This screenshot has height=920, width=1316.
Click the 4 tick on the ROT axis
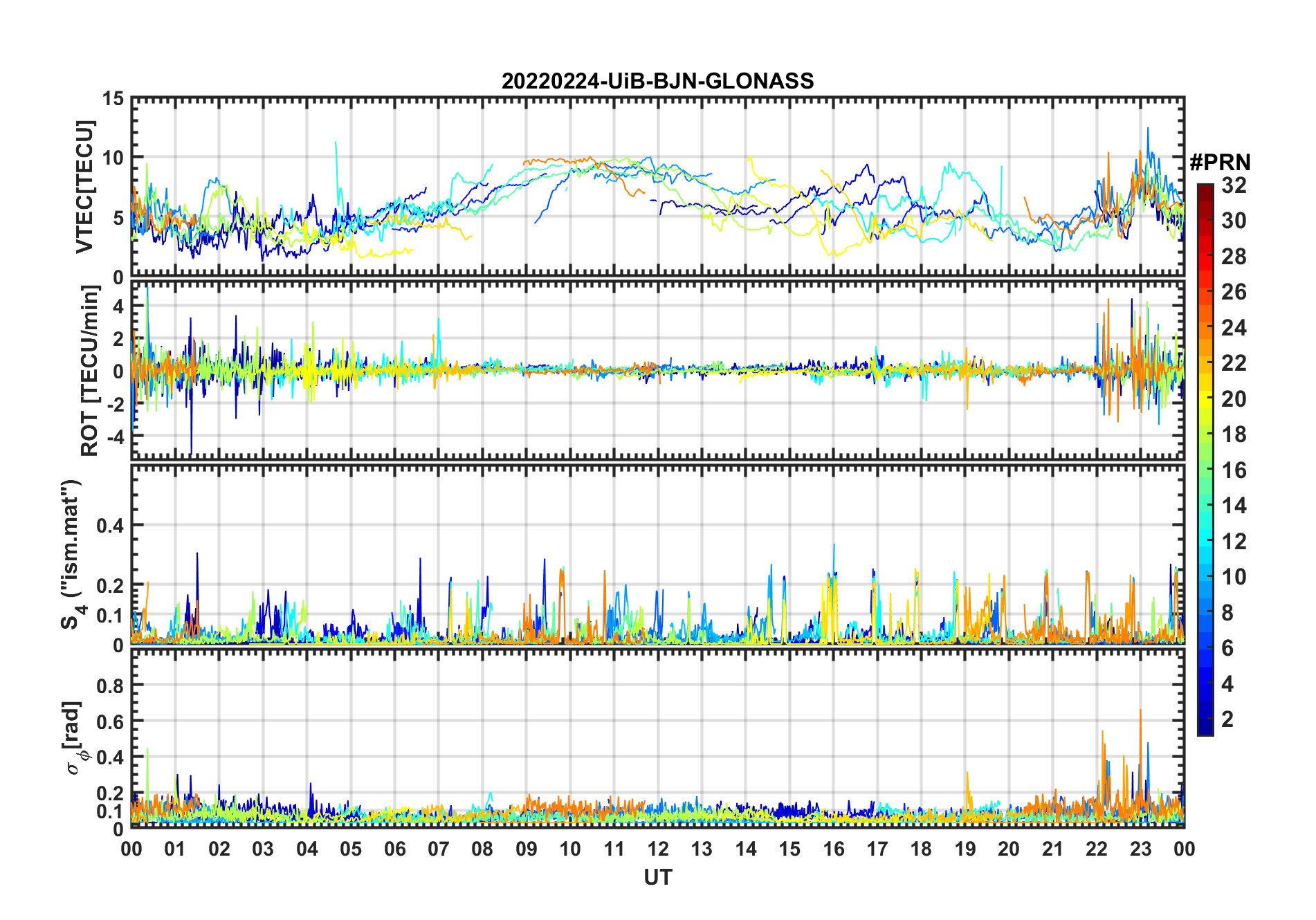tap(119, 306)
